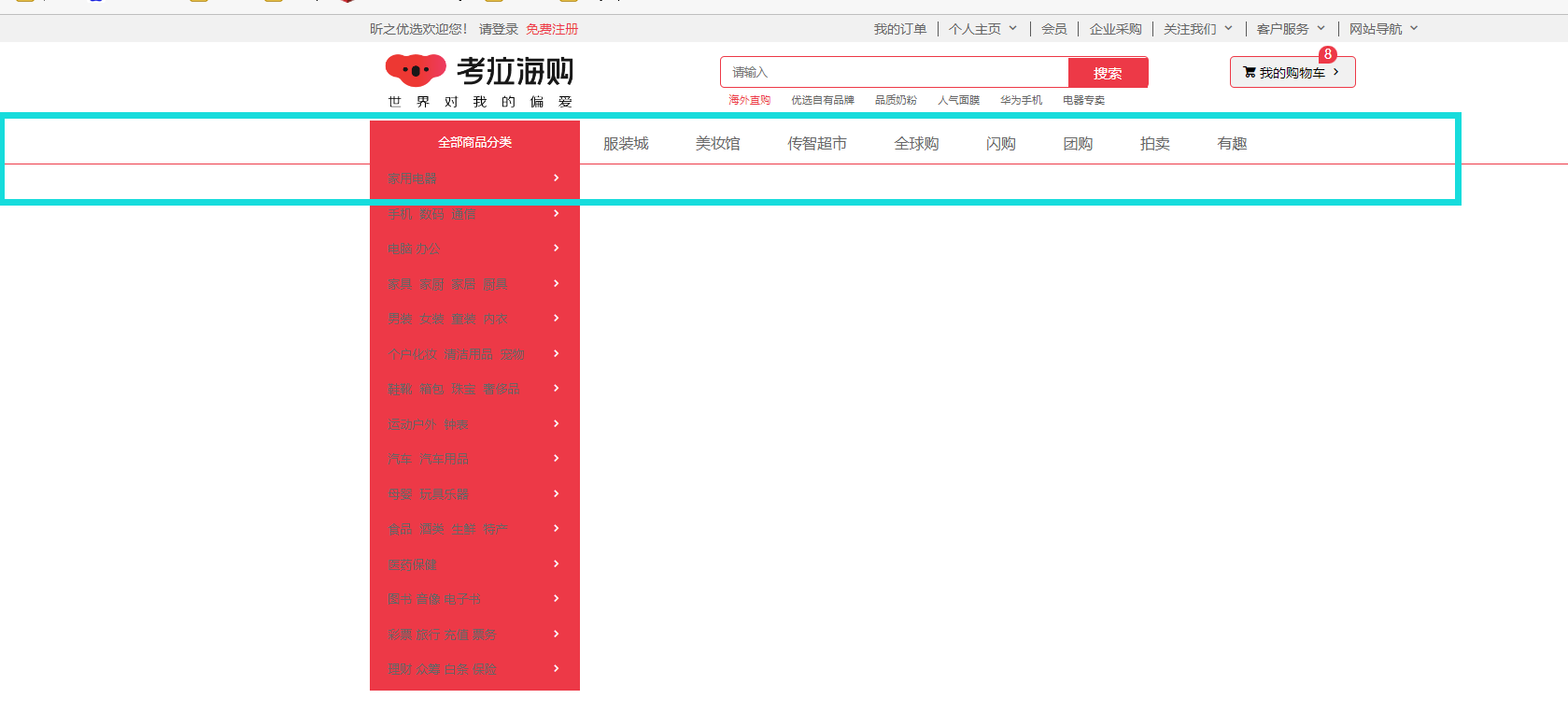Open the 企业采购 link

click(1115, 29)
